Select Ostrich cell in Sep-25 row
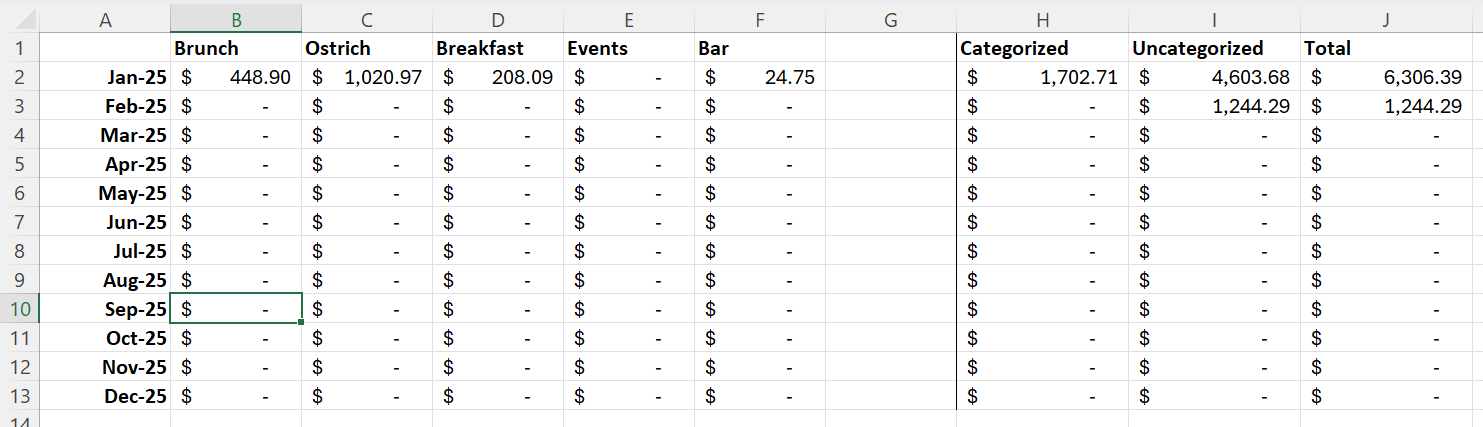Viewport: 1483px width, 427px height. coord(367,309)
